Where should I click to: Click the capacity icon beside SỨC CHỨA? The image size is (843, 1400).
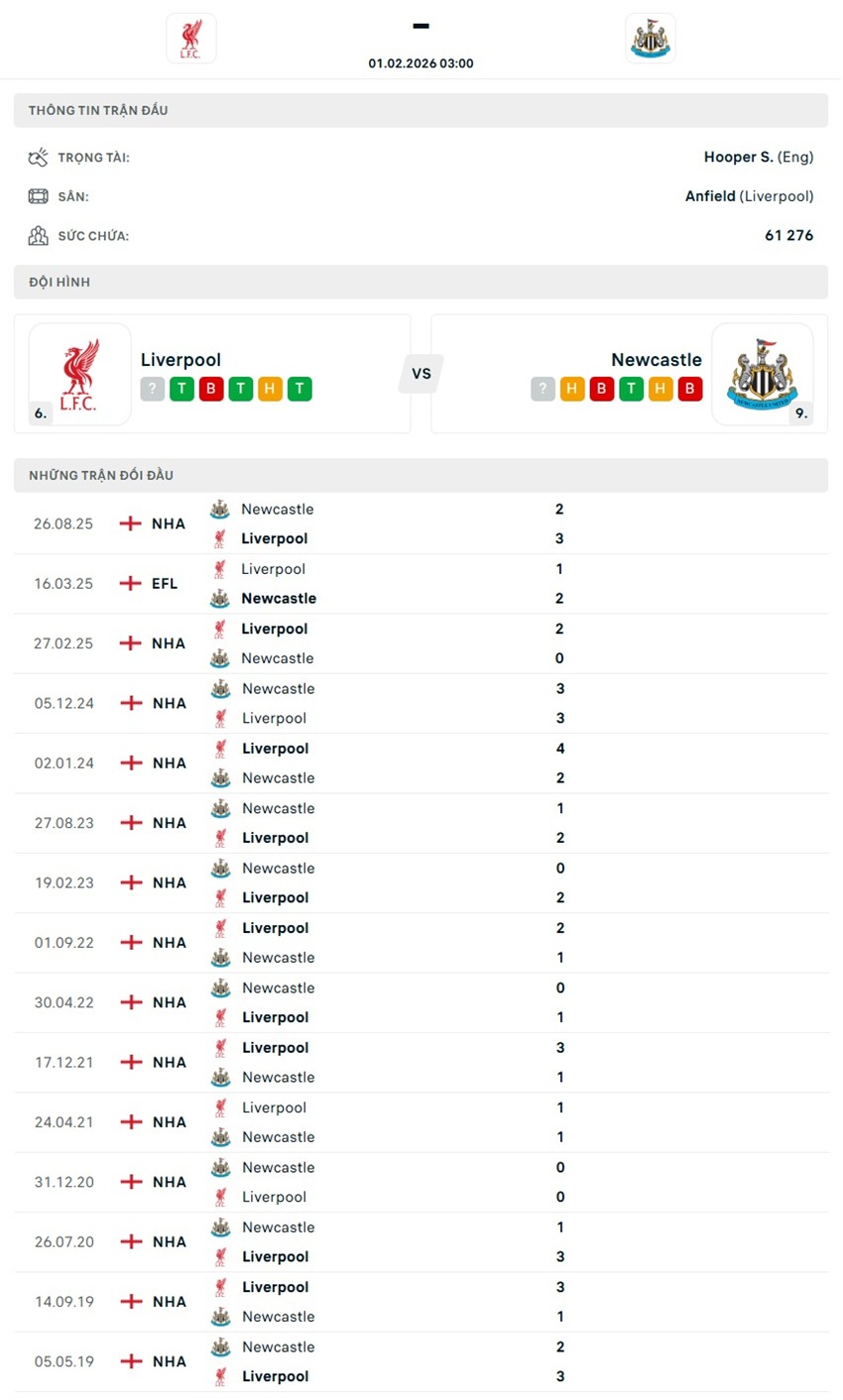coord(38,235)
